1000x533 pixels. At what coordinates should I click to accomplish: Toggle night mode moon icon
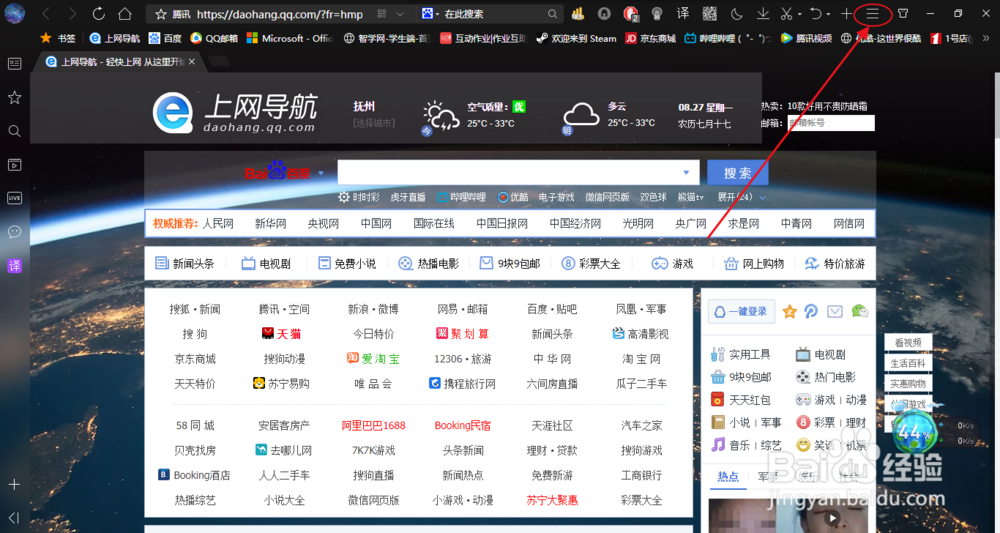tap(736, 13)
